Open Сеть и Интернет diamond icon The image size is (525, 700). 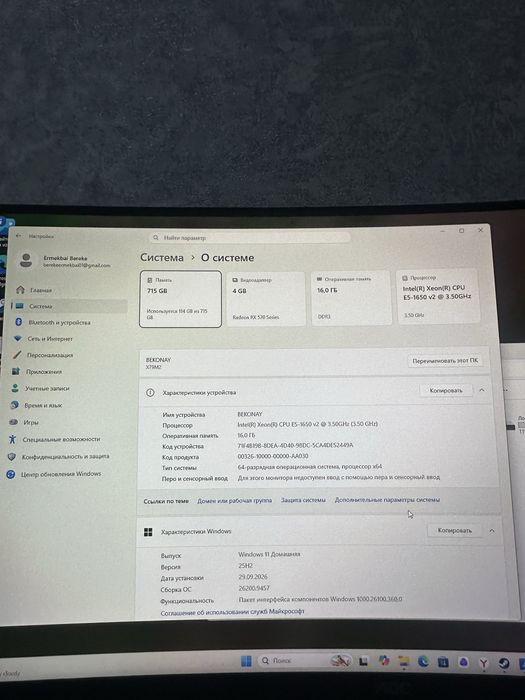point(17,338)
